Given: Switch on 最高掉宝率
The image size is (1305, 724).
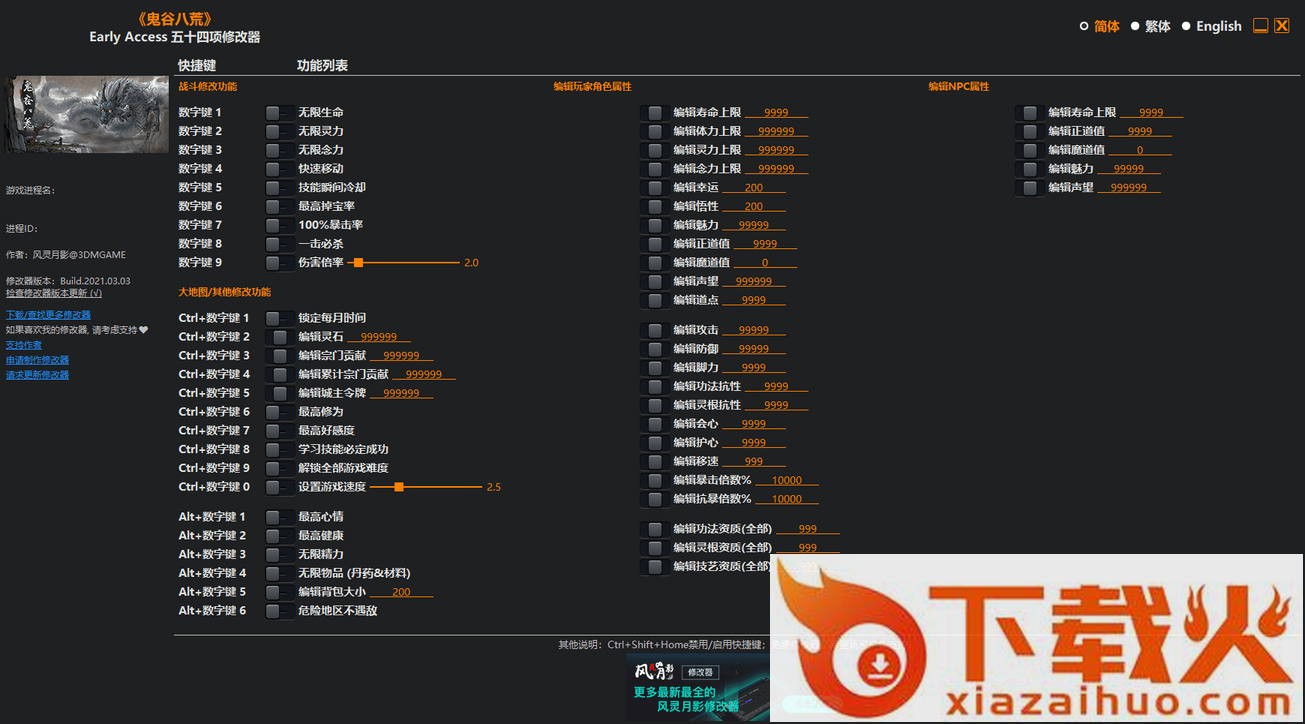Looking at the screenshot, I should tap(280, 207).
